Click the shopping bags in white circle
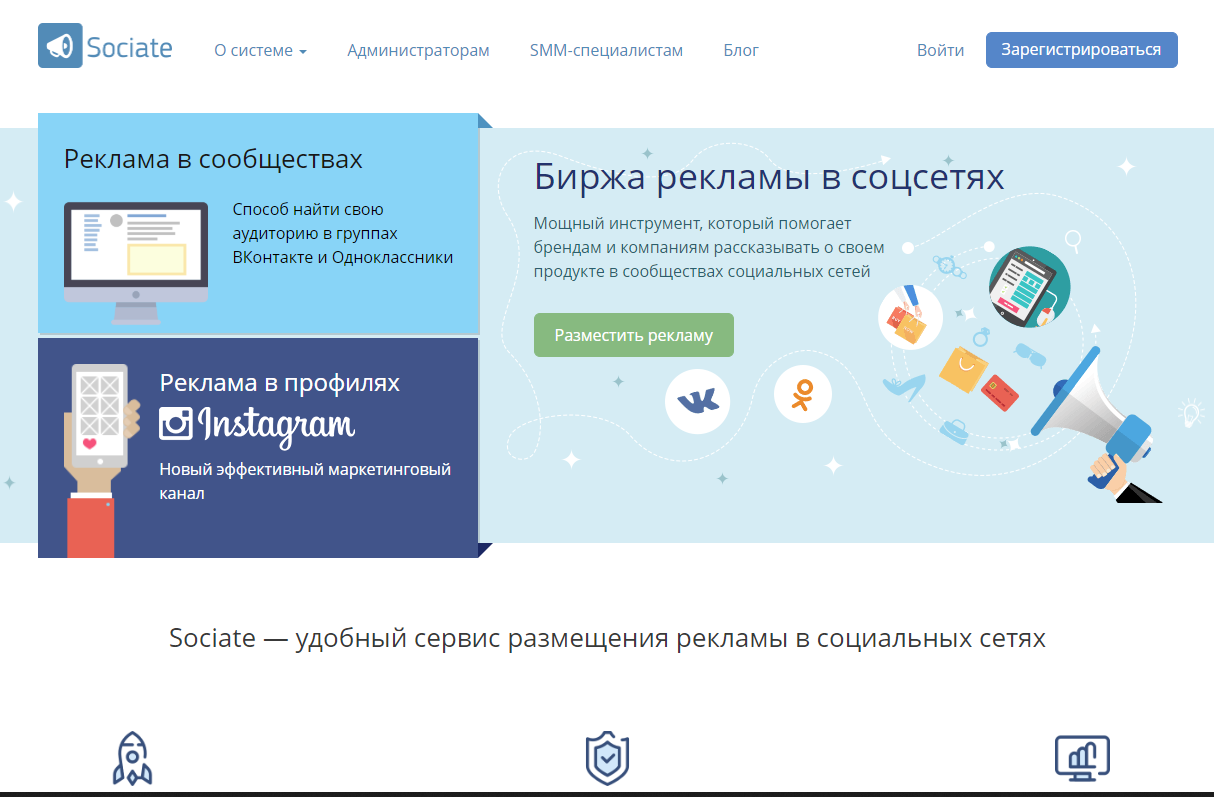The height and width of the screenshot is (797, 1214). [x=910, y=317]
